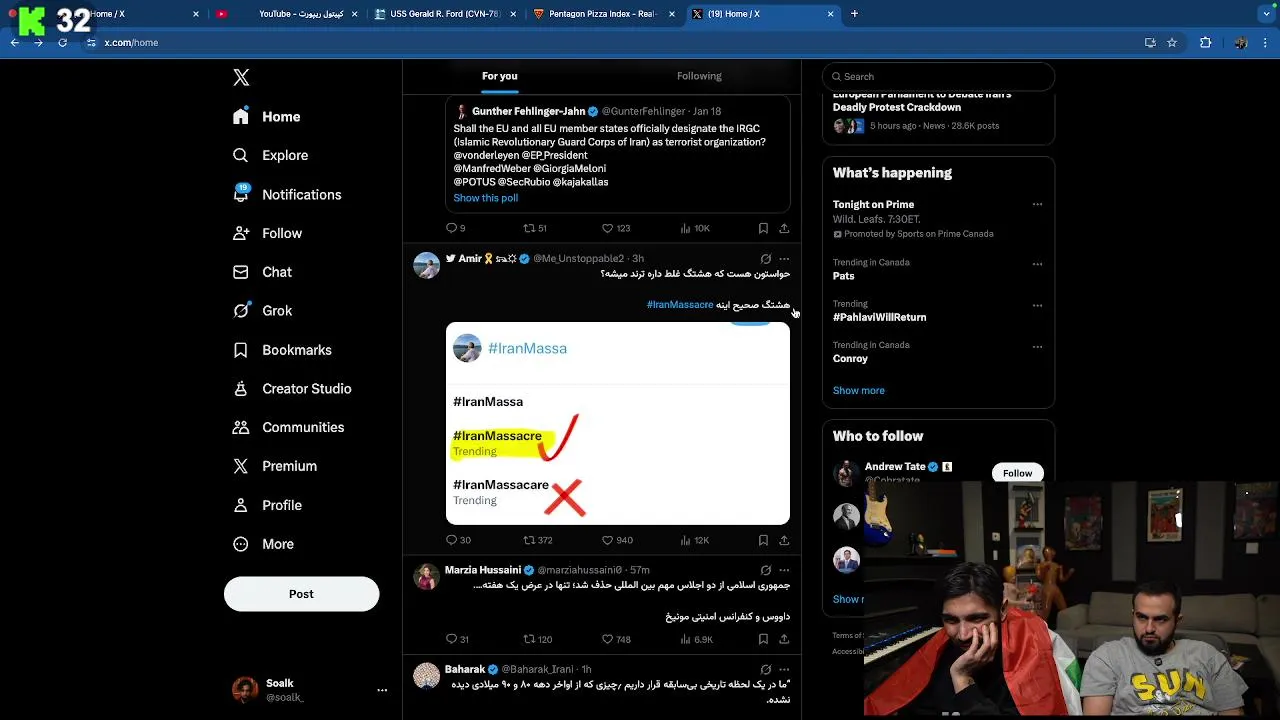Open Explore in the sidebar
The height and width of the screenshot is (720, 1280).
pos(270,156)
